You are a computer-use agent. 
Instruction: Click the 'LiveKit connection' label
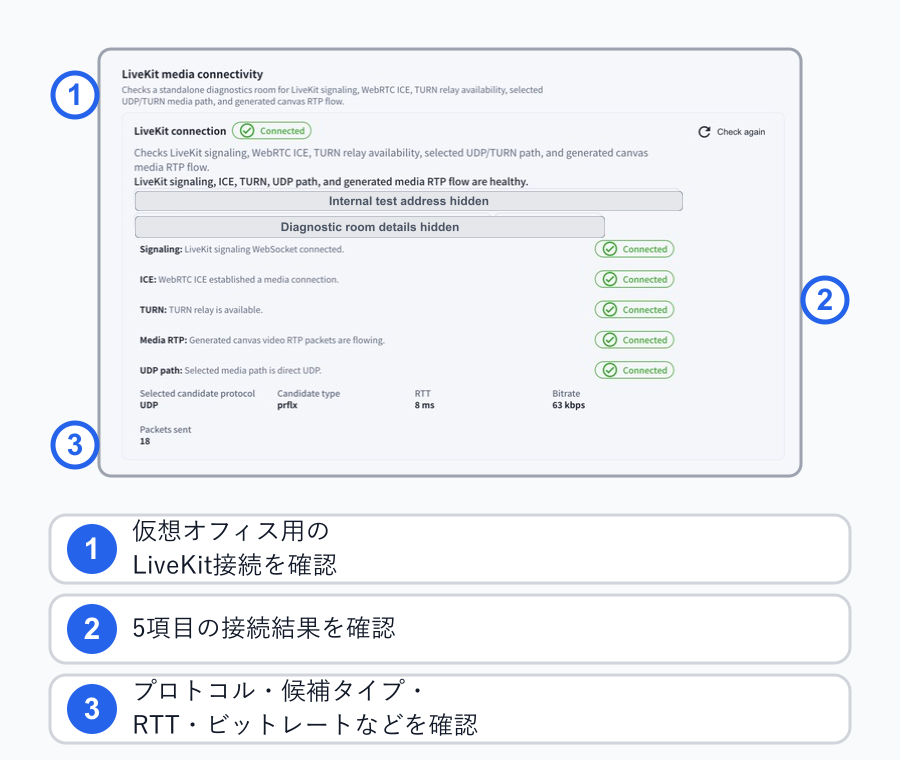pyautogui.click(x=180, y=131)
